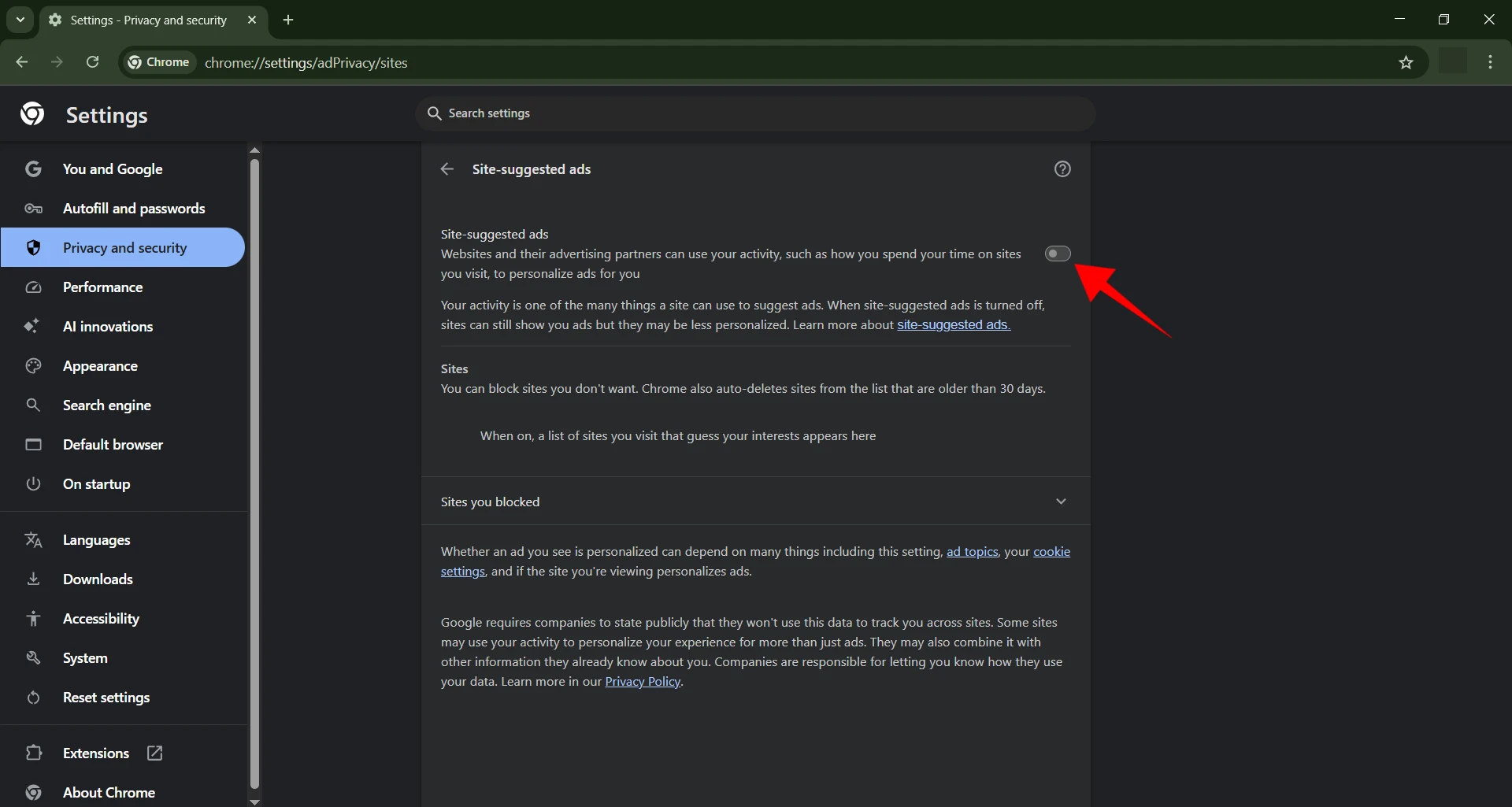The width and height of the screenshot is (1512, 807).
Task: Open About Chrome page
Action: (124, 793)
